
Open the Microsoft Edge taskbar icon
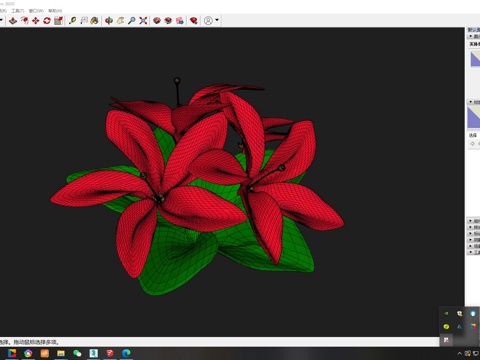[x=126, y=353]
